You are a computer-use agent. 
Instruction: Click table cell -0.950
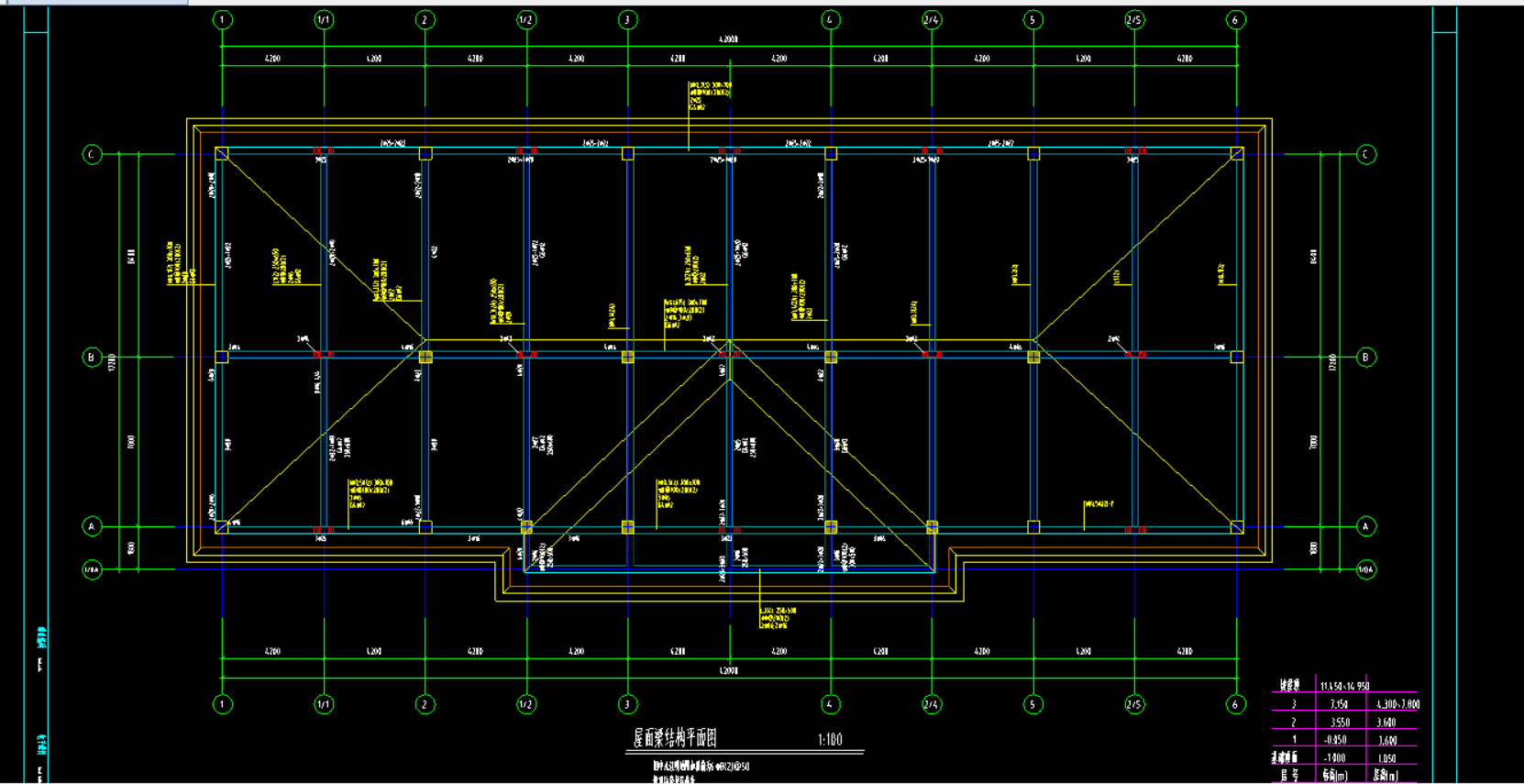pos(1336,740)
